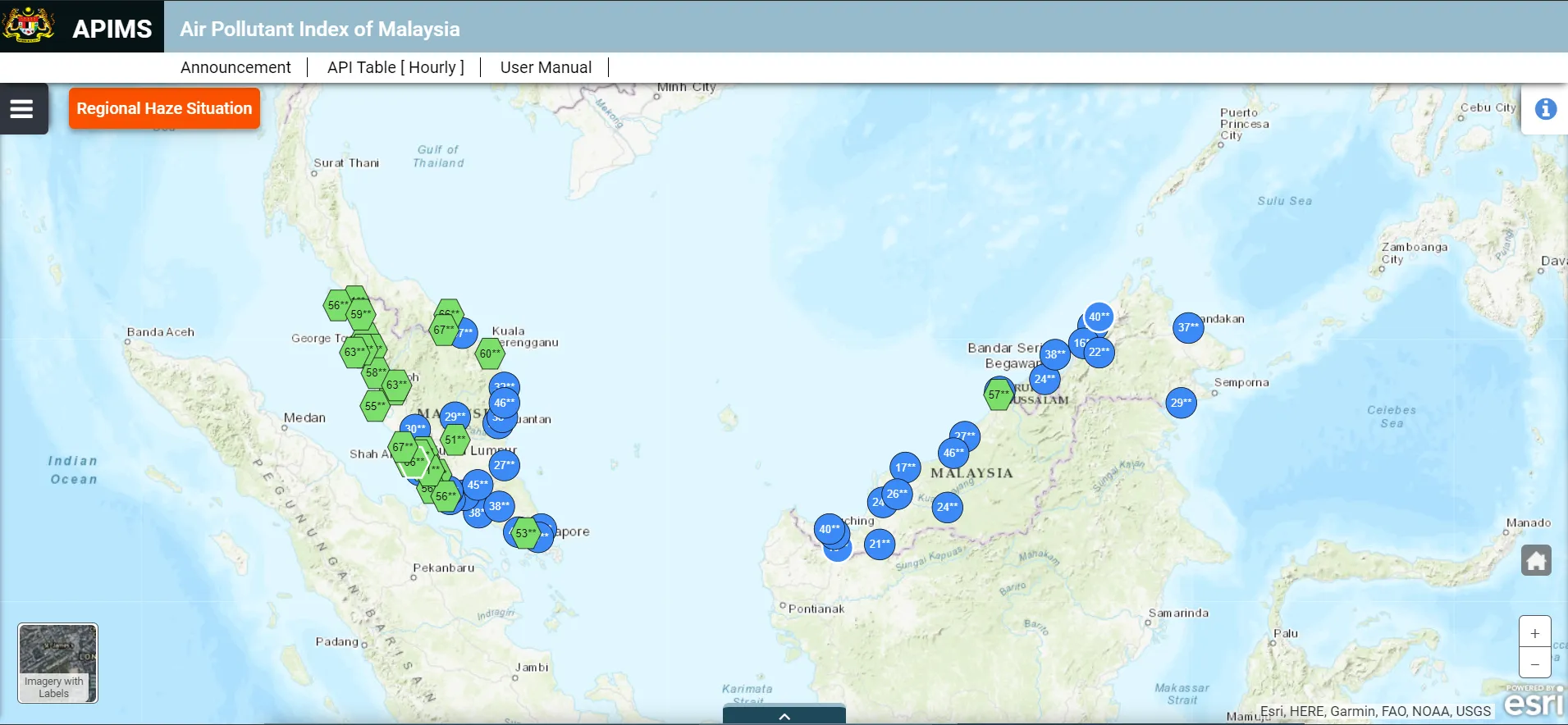Click the Malaysia coat of arms logo
1568x725 pixels.
coord(29,26)
